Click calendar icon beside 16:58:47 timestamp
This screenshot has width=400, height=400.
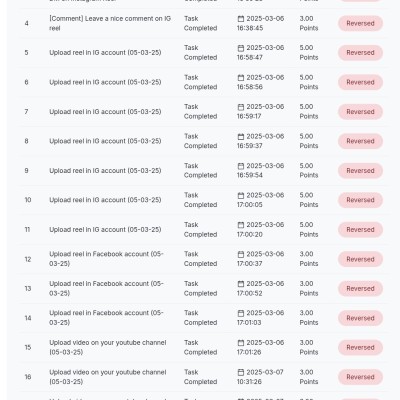(x=241, y=48)
